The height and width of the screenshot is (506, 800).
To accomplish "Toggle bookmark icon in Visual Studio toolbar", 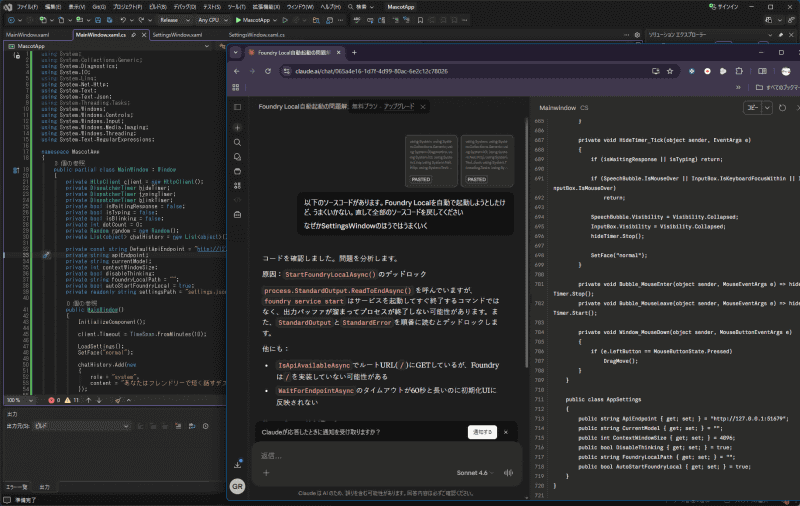I will tap(420, 20).
